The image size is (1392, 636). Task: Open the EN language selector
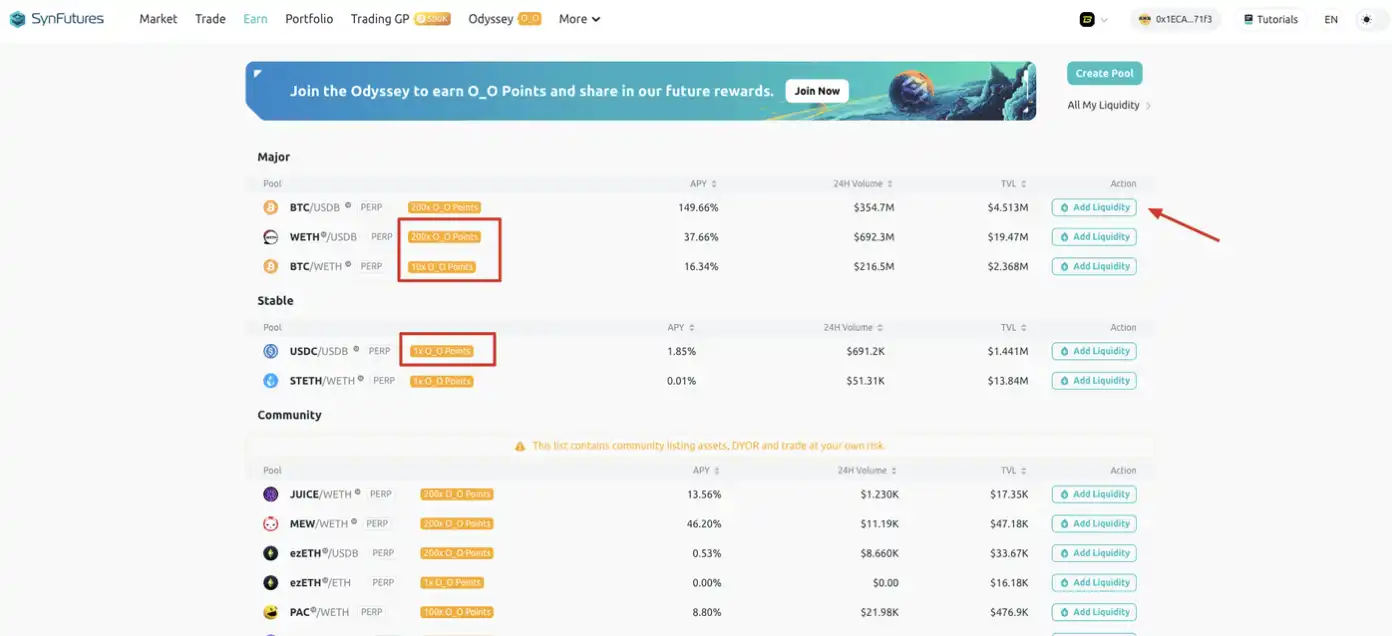[1331, 18]
